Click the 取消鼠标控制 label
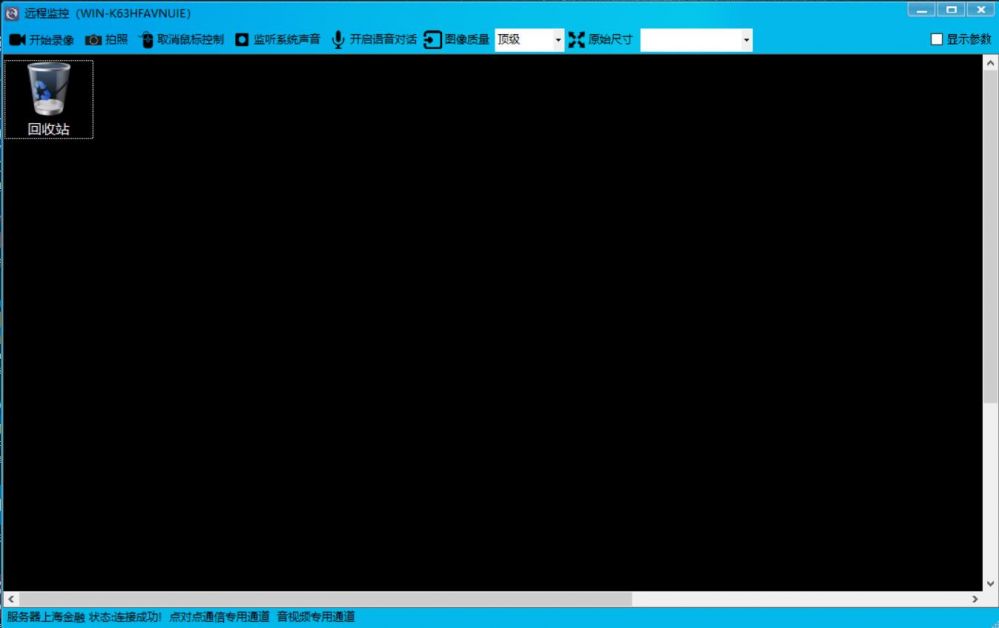The height and width of the screenshot is (628, 999). [190, 40]
